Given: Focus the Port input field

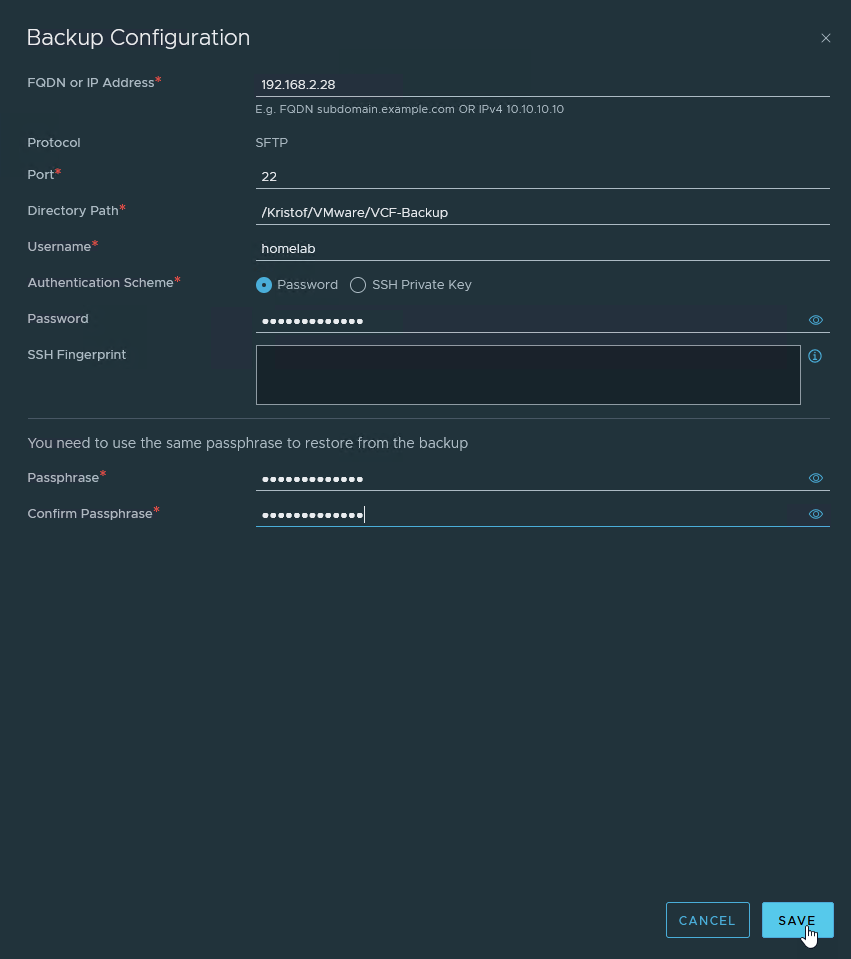Looking at the screenshot, I should pos(542,176).
